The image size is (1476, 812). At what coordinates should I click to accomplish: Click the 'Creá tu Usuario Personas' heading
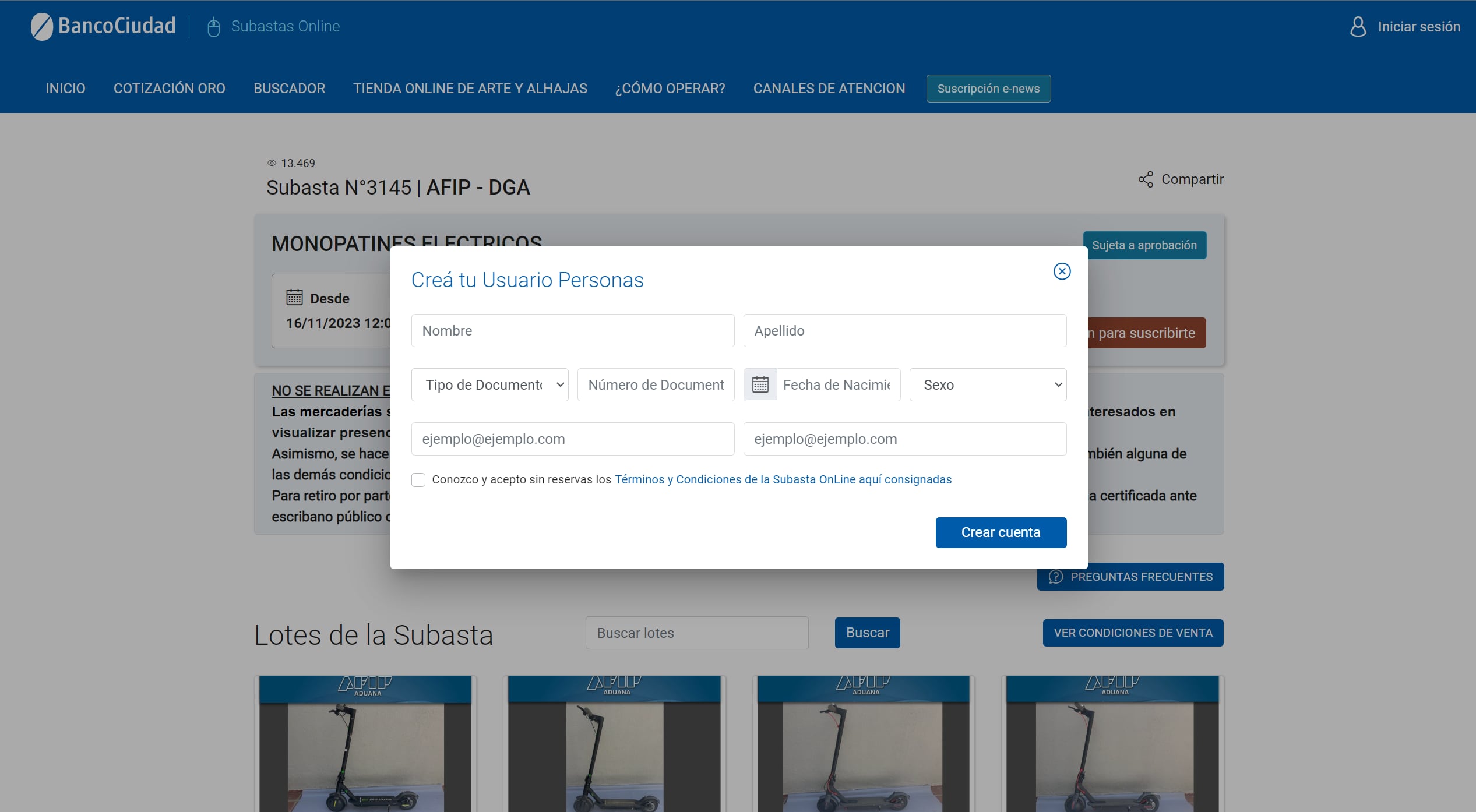click(527, 280)
